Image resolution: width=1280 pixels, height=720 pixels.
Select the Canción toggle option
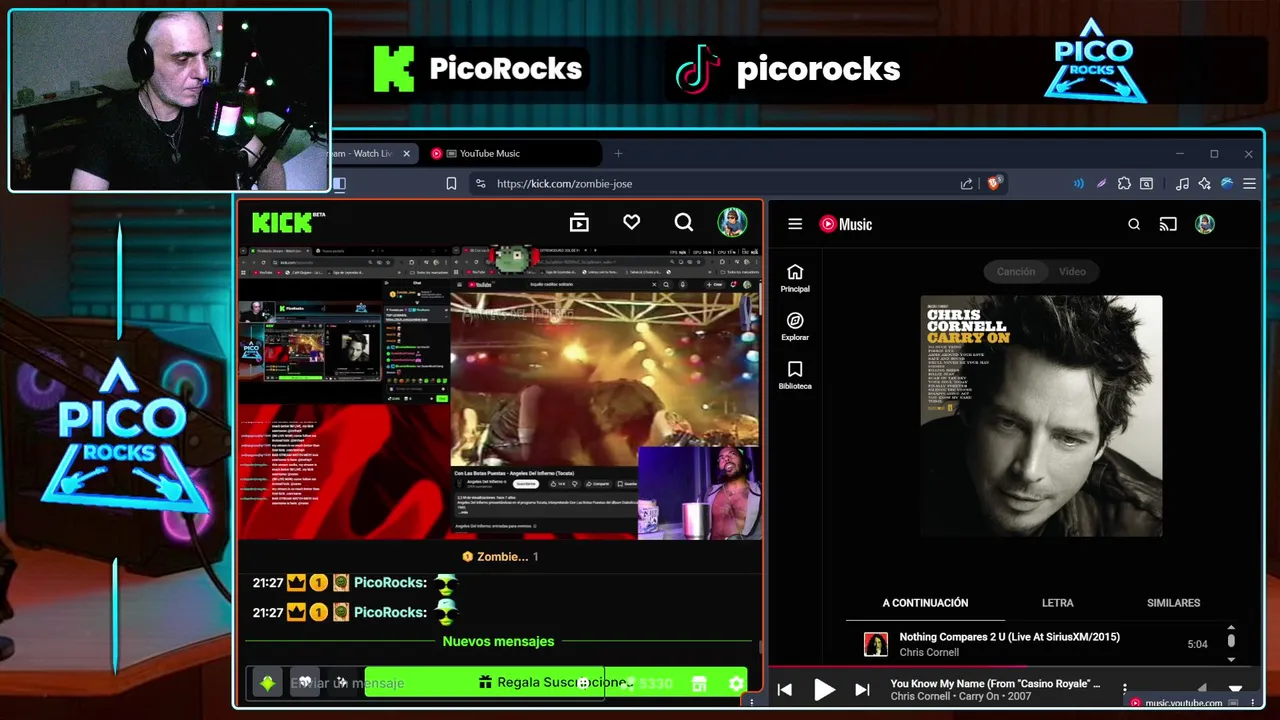(1016, 271)
